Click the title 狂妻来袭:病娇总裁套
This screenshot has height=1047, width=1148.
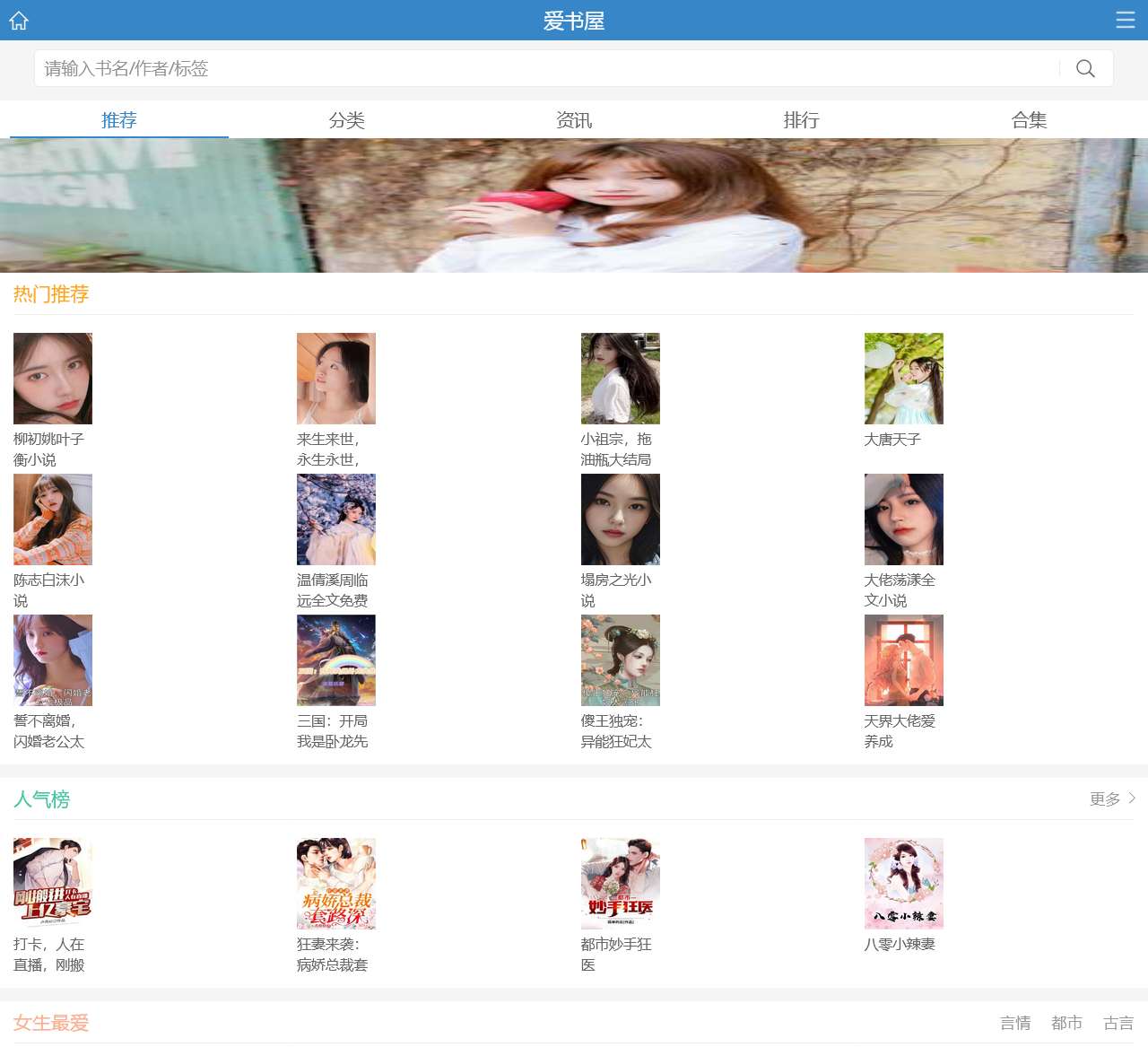point(333,955)
